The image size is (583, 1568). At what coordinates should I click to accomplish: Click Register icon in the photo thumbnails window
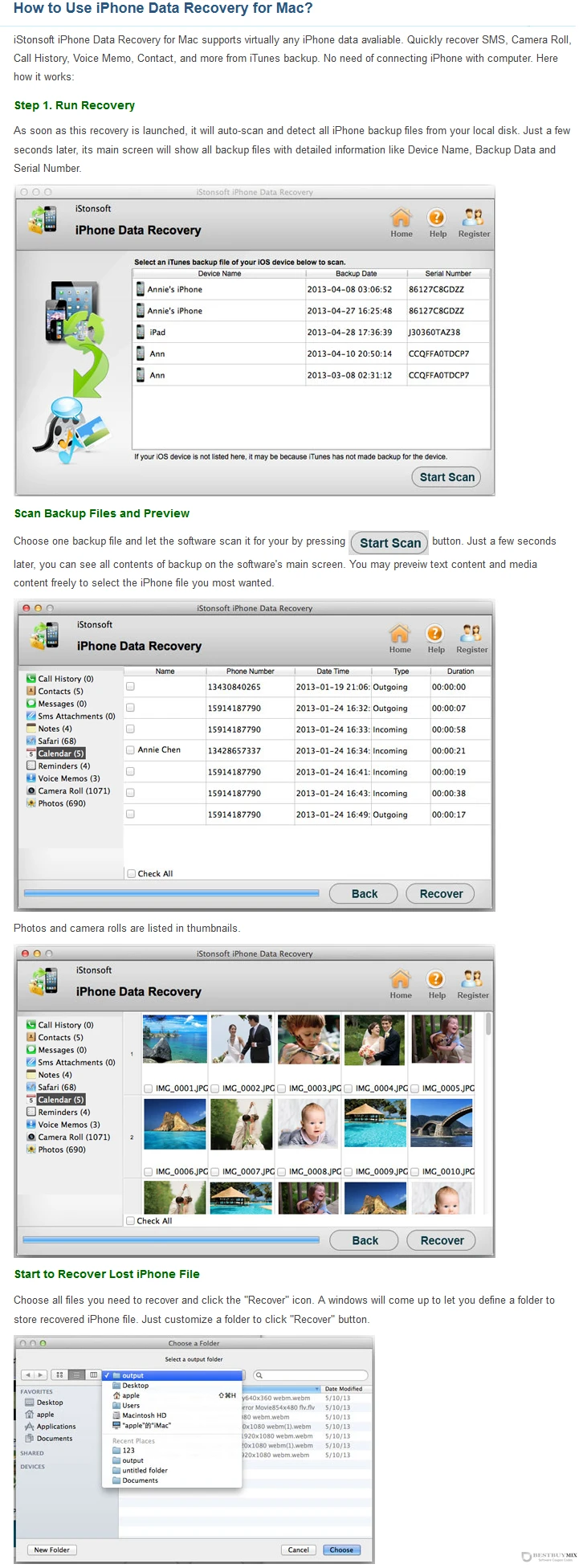click(x=473, y=984)
